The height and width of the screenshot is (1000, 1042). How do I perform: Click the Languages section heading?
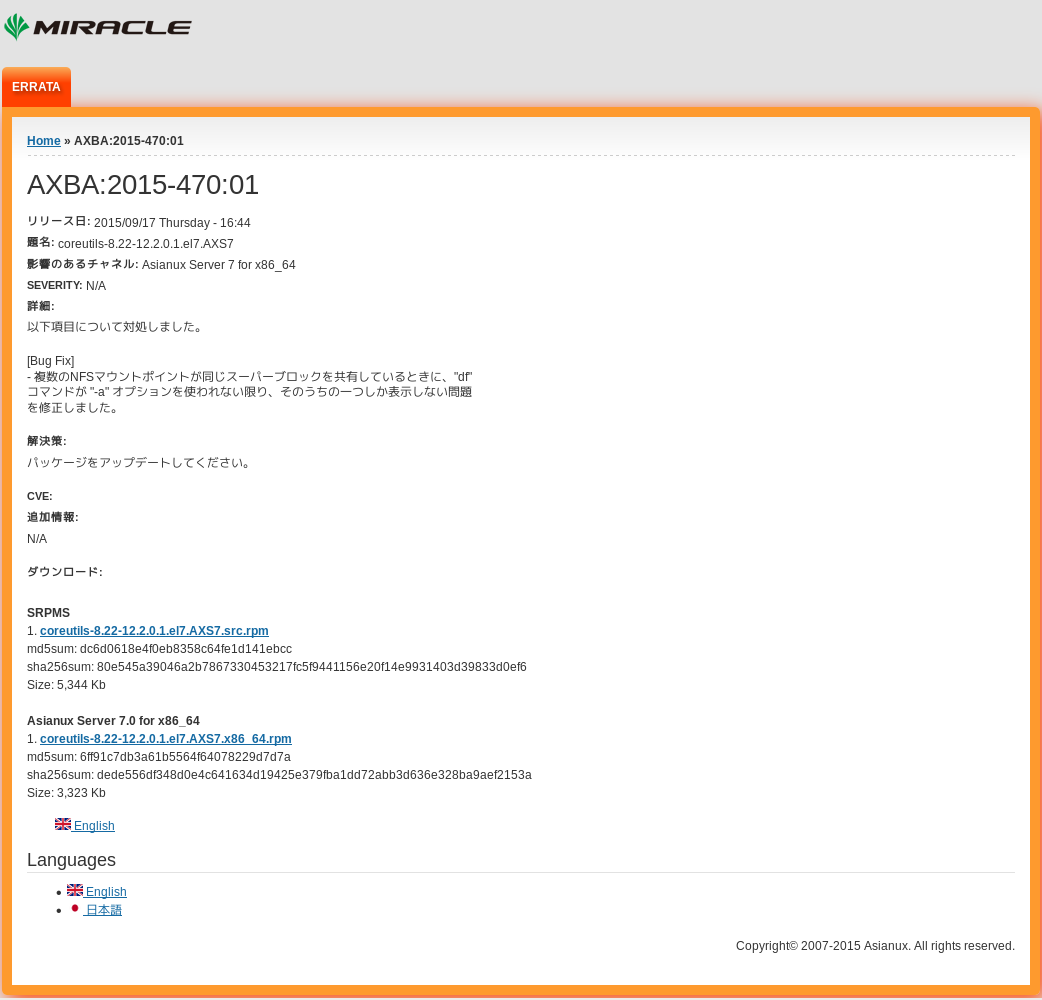pyautogui.click(x=71, y=860)
